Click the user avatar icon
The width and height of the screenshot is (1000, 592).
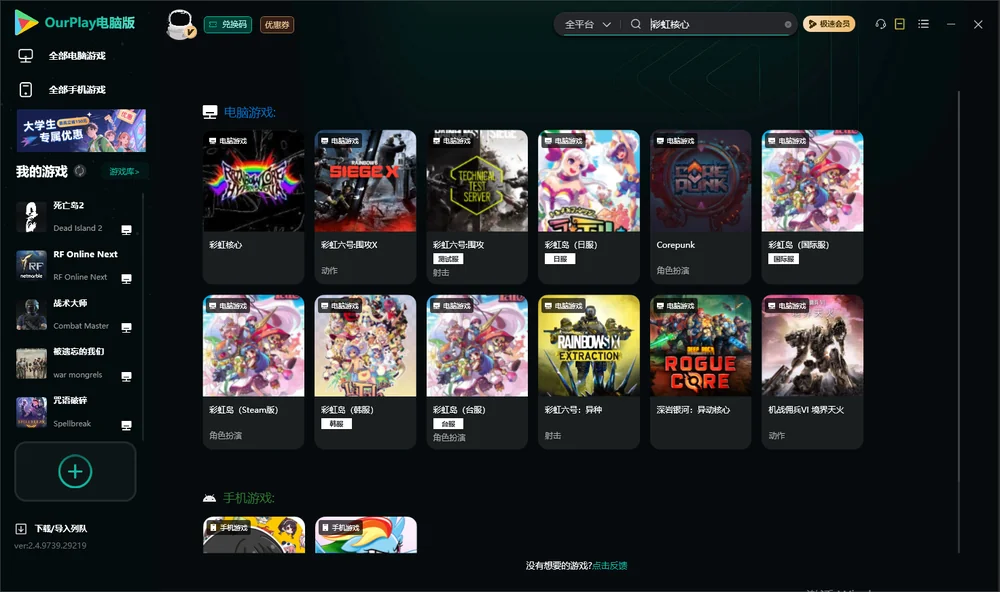[x=180, y=24]
